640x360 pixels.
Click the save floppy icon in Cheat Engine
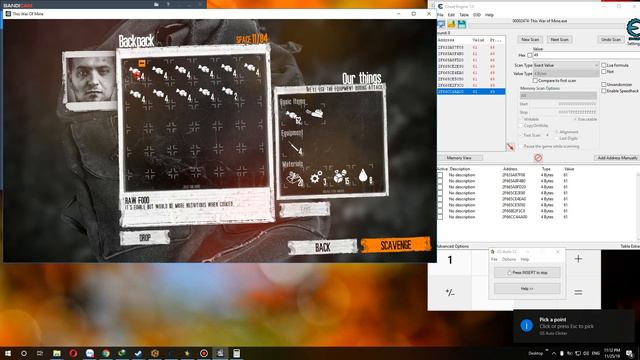(x=462, y=25)
